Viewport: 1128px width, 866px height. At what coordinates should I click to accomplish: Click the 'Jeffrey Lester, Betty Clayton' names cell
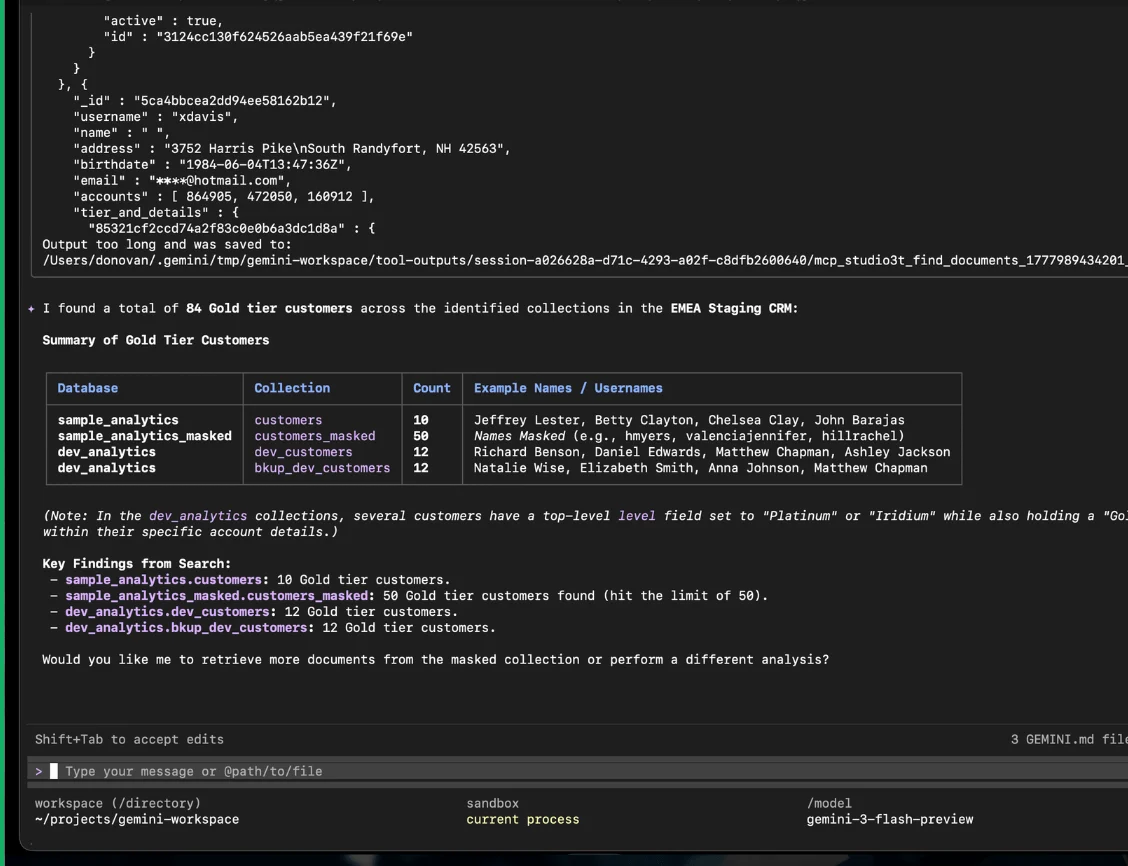[x=689, y=420]
